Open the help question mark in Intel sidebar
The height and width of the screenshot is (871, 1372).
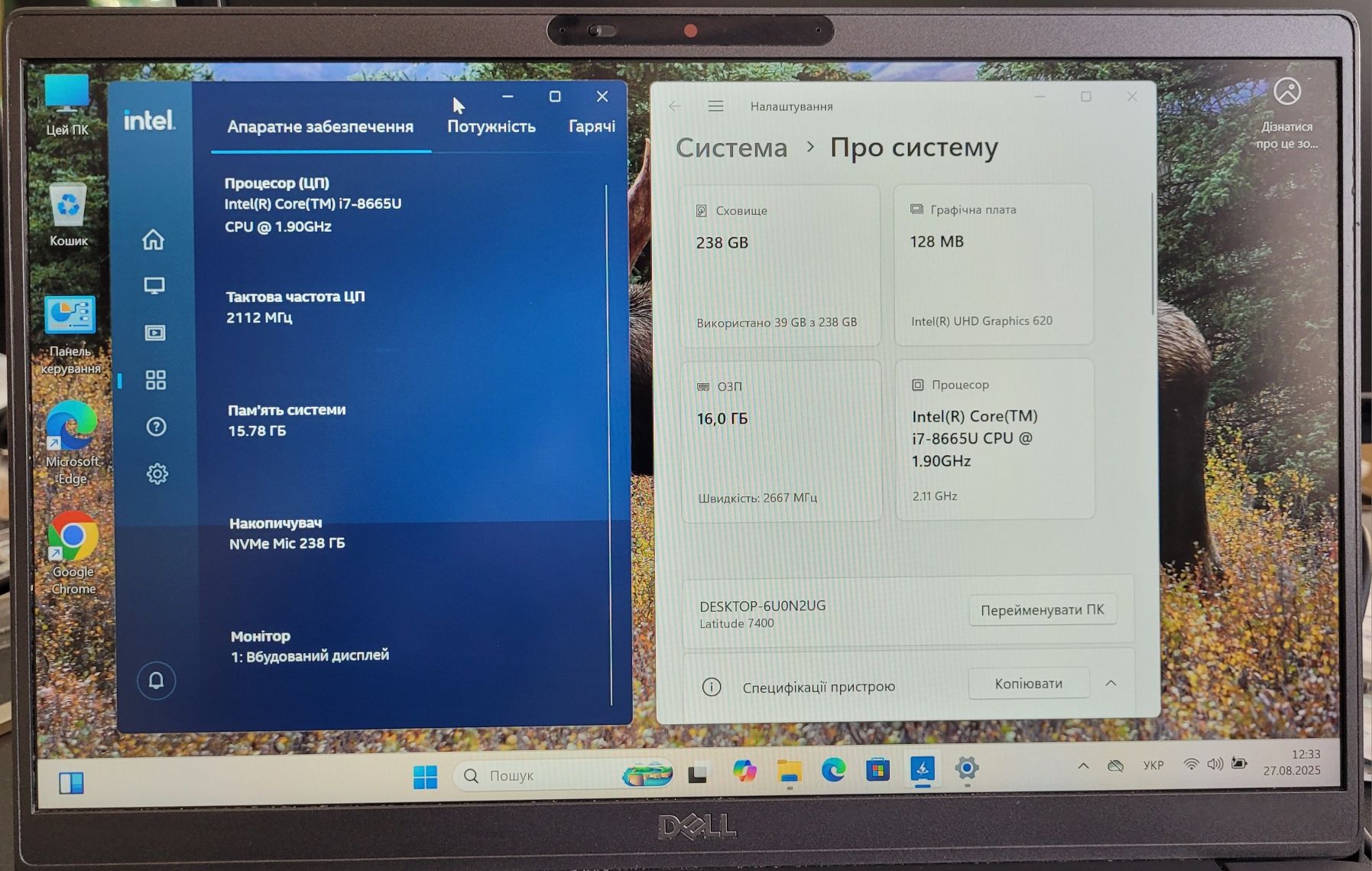tap(156, 427)
